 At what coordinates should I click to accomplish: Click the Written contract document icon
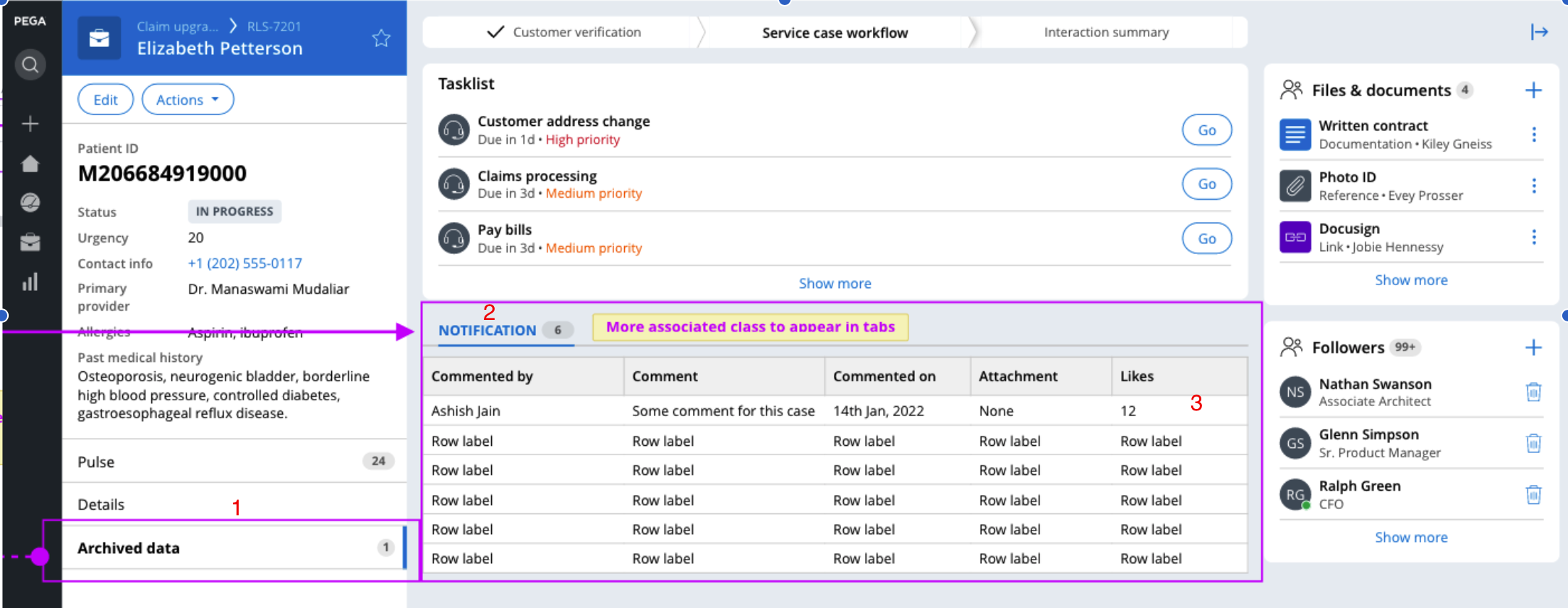(1295, 135)
